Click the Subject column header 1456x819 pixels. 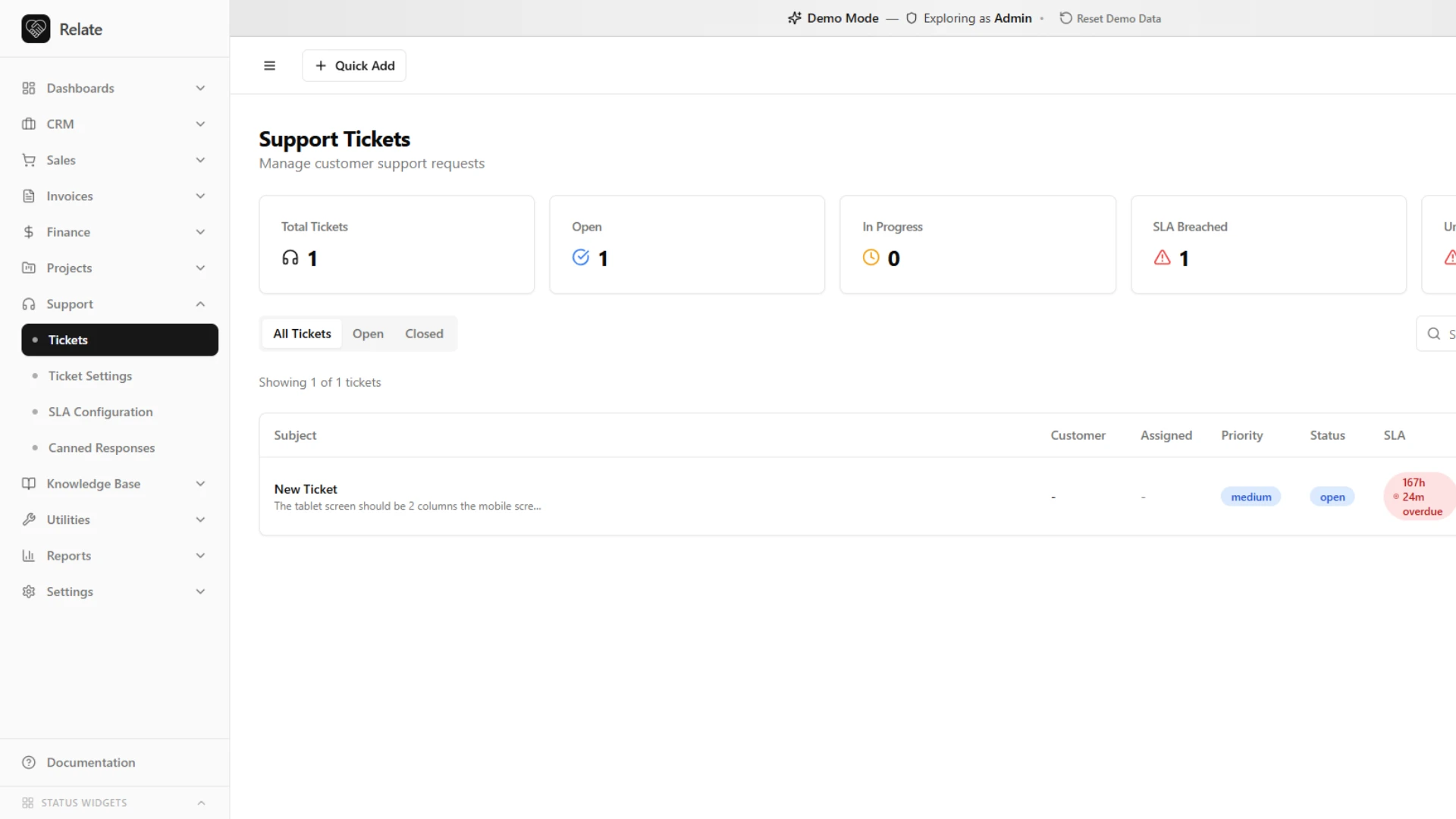(x=295, y=435)
